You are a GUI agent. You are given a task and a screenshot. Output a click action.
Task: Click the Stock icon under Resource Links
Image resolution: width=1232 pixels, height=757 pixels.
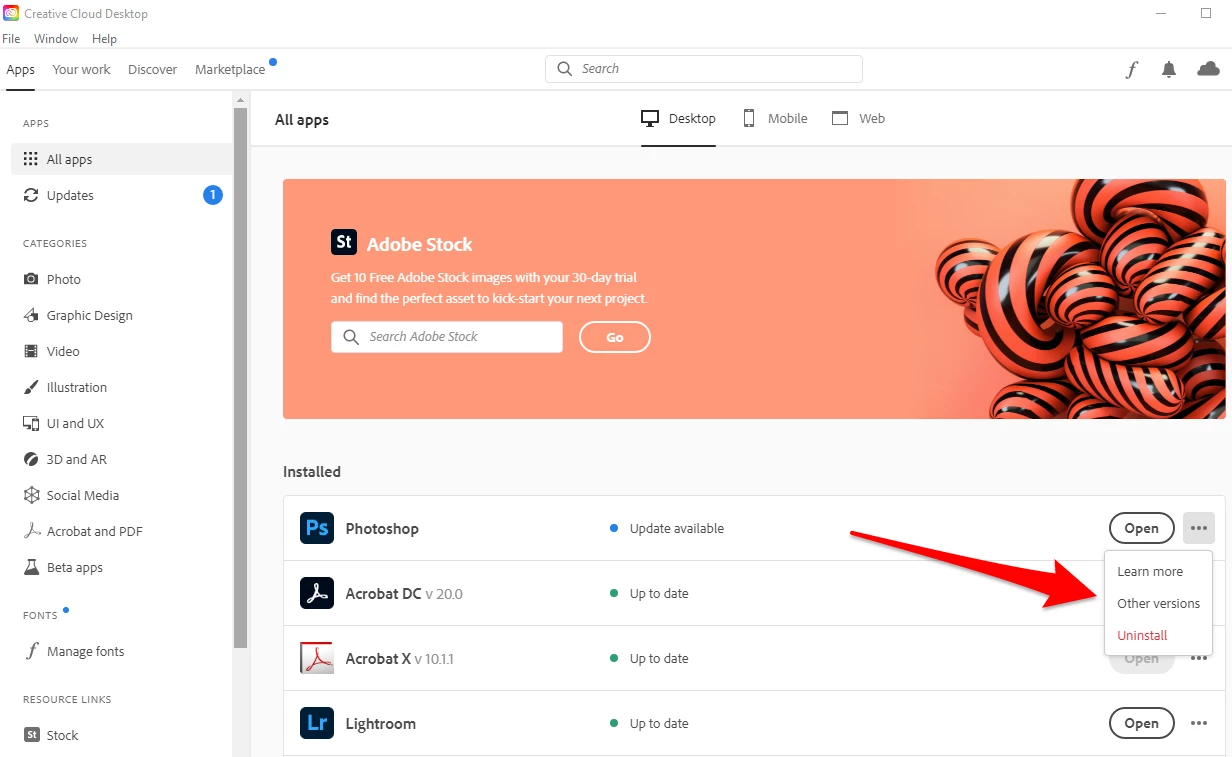(x=32, y=735)
